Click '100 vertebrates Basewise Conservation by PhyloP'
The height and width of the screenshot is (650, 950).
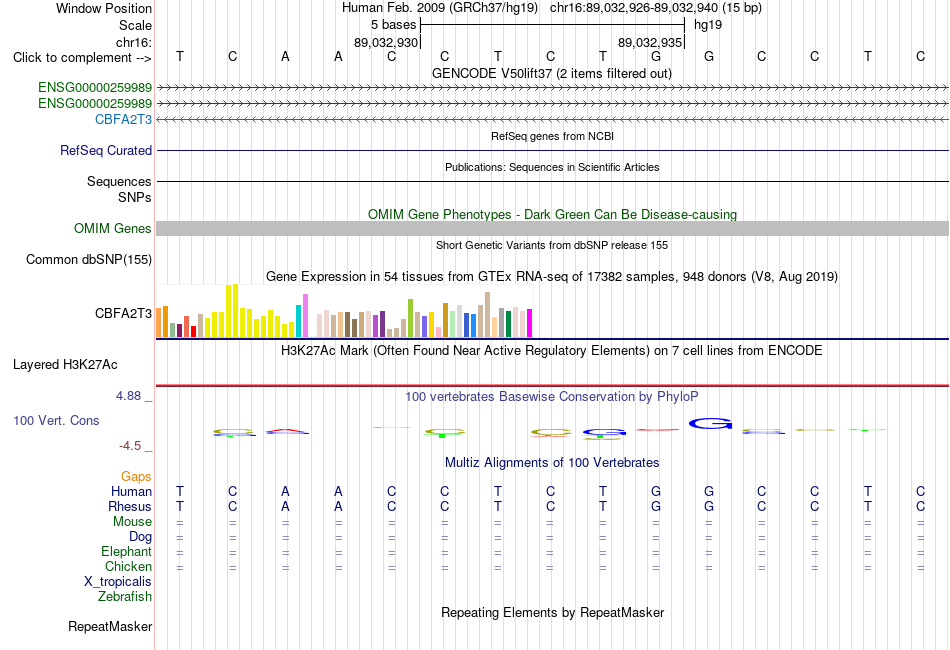click(x=551, y=396)
